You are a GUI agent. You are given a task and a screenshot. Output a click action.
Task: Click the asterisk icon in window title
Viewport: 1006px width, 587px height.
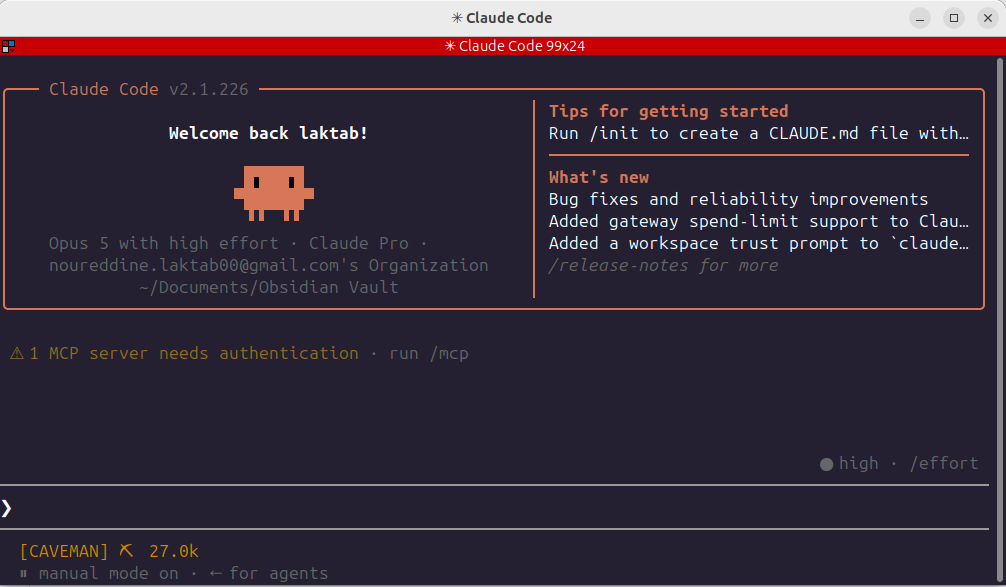coord(457,18)
